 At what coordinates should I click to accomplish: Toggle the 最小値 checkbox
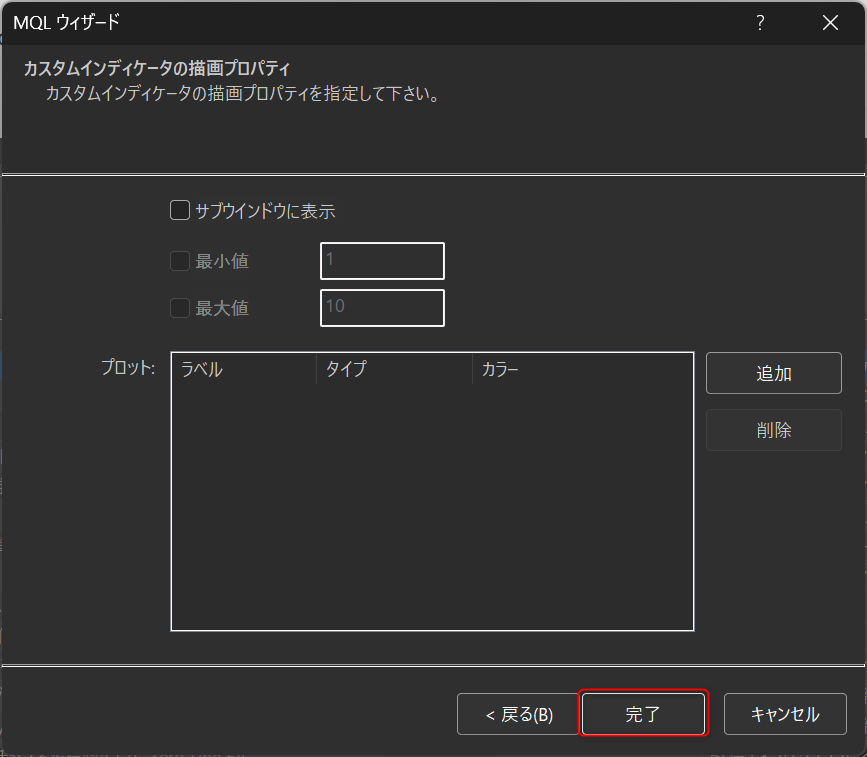pyautogui.click(x=180, y=261)
